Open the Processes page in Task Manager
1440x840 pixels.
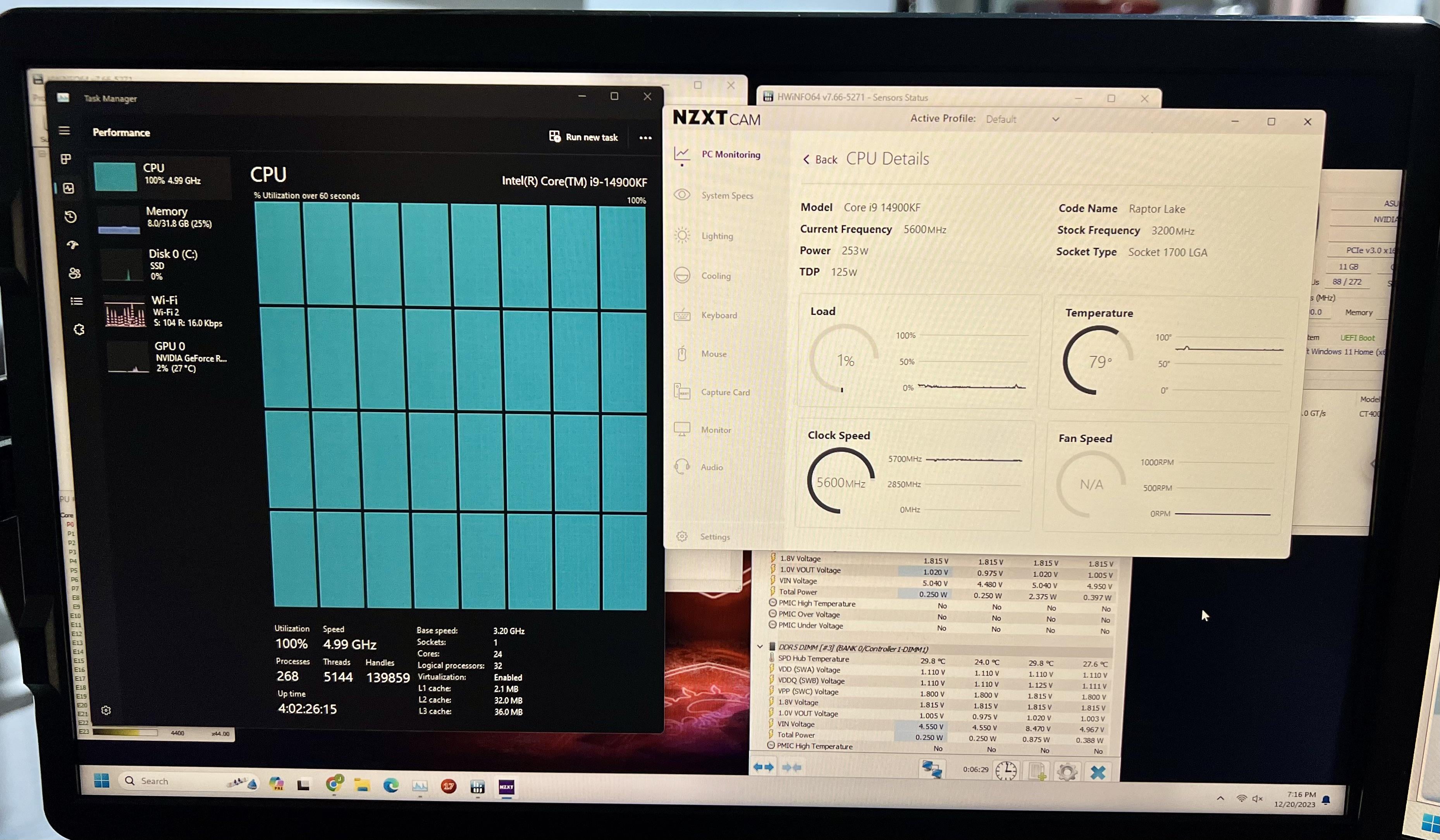pos(66,159)
